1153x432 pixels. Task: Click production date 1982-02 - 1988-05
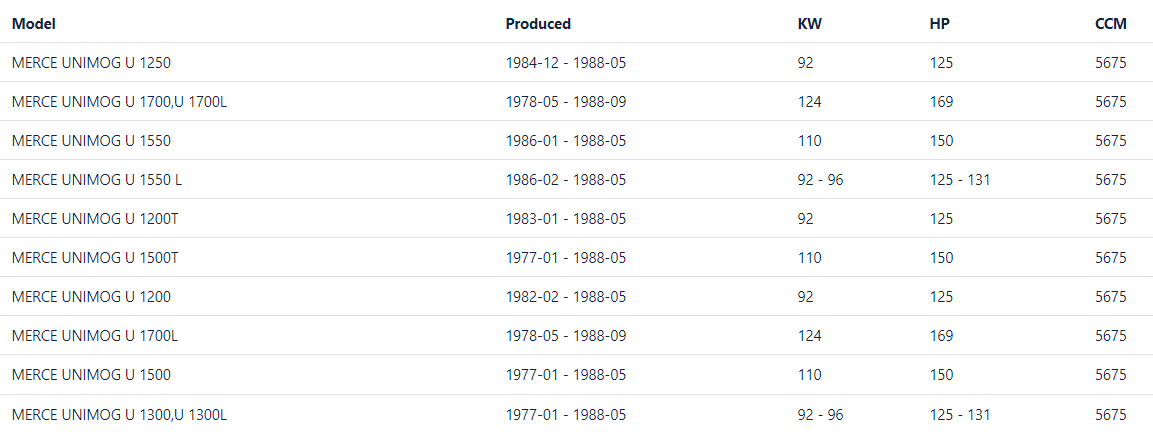coord(566,297)
